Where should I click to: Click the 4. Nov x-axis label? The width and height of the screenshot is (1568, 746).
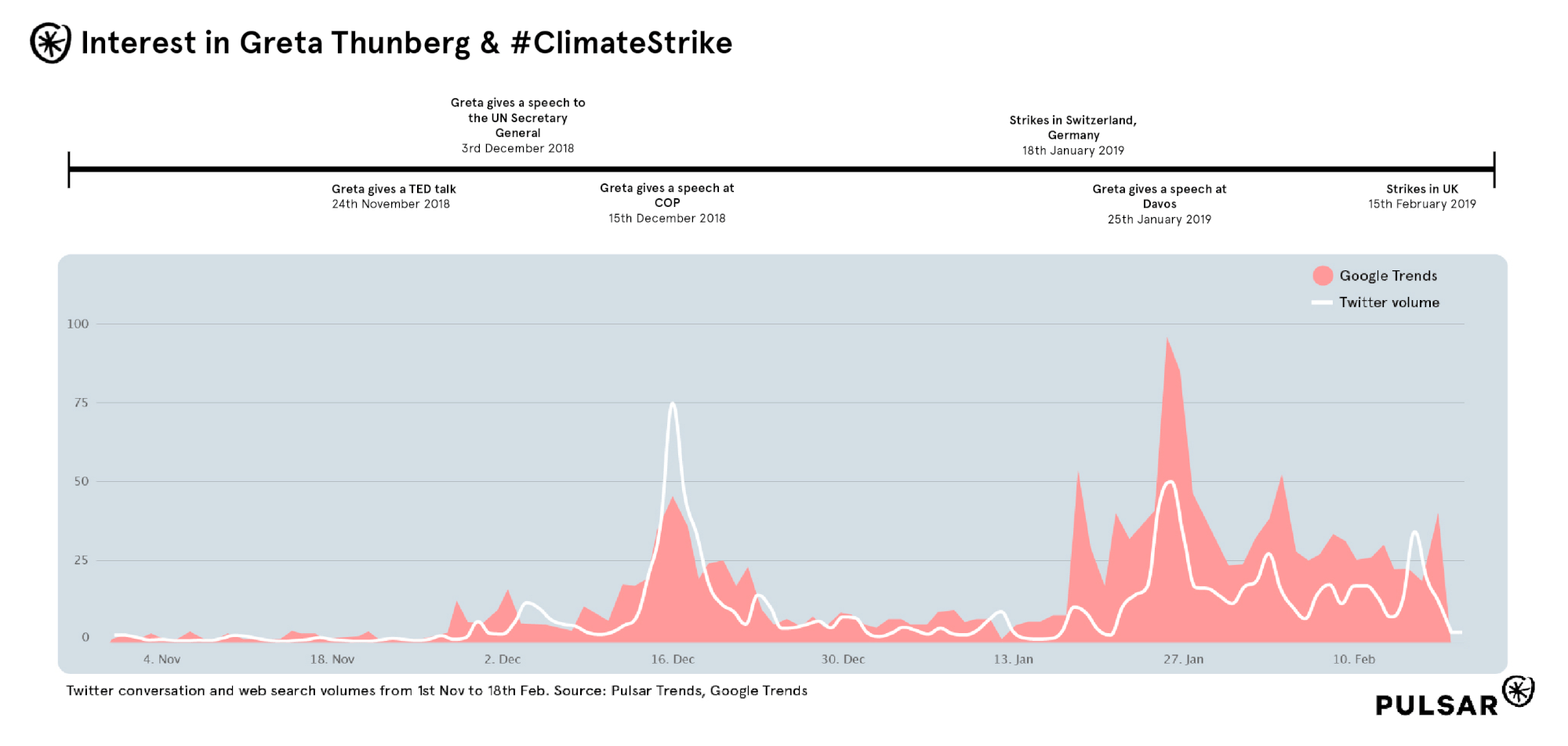pos(162,660)
